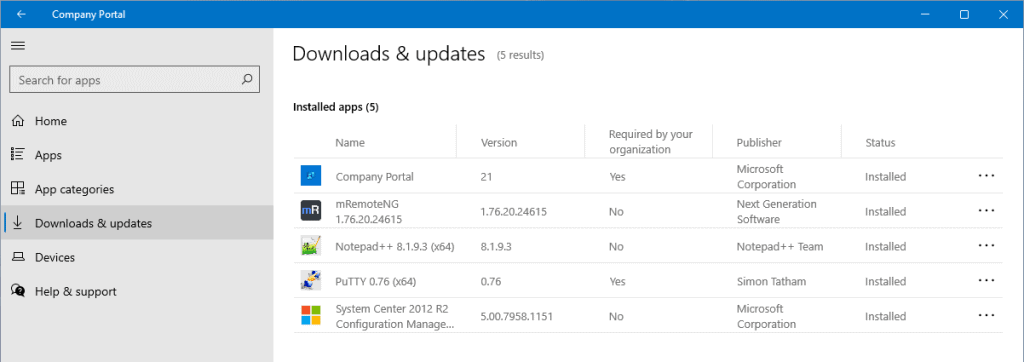Open more options for Company Portal row

986,176
